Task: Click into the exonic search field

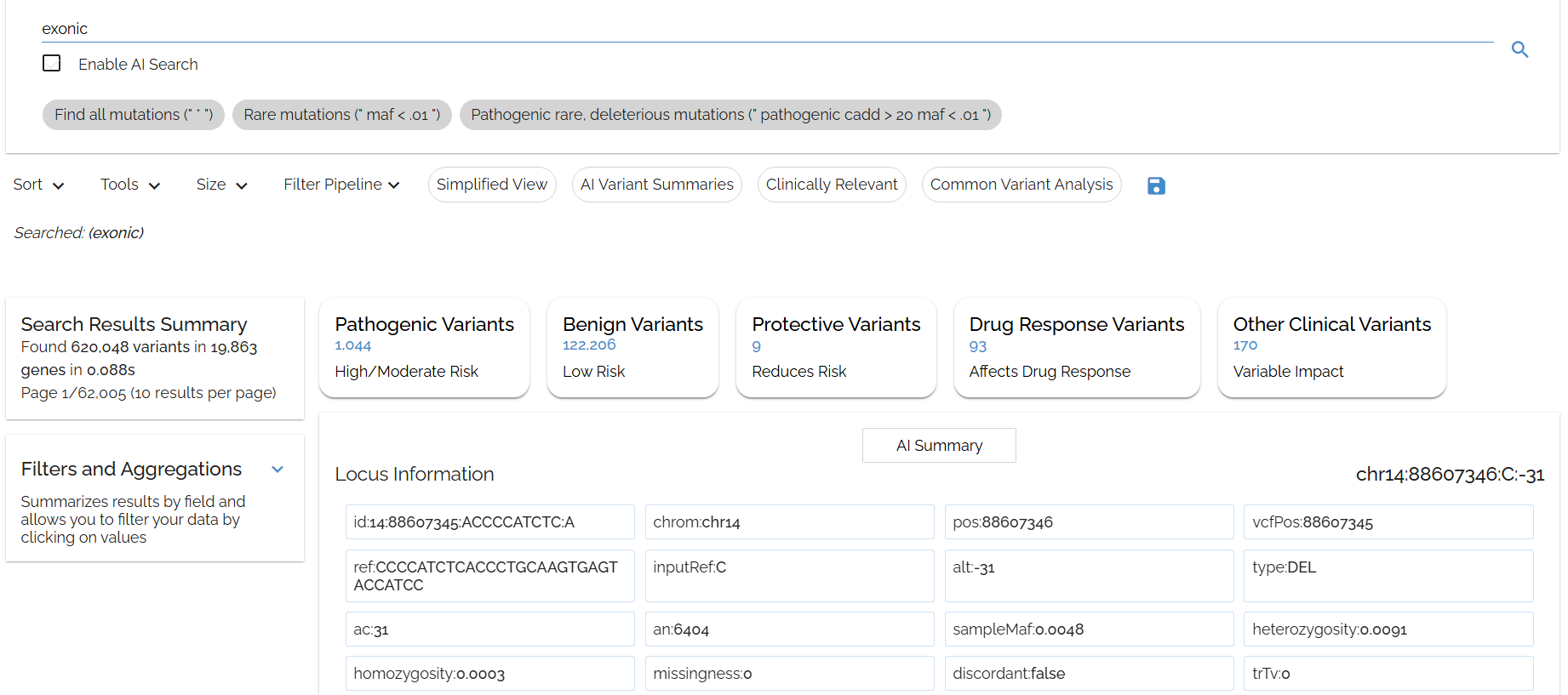Action: click(x=766, y=29)
